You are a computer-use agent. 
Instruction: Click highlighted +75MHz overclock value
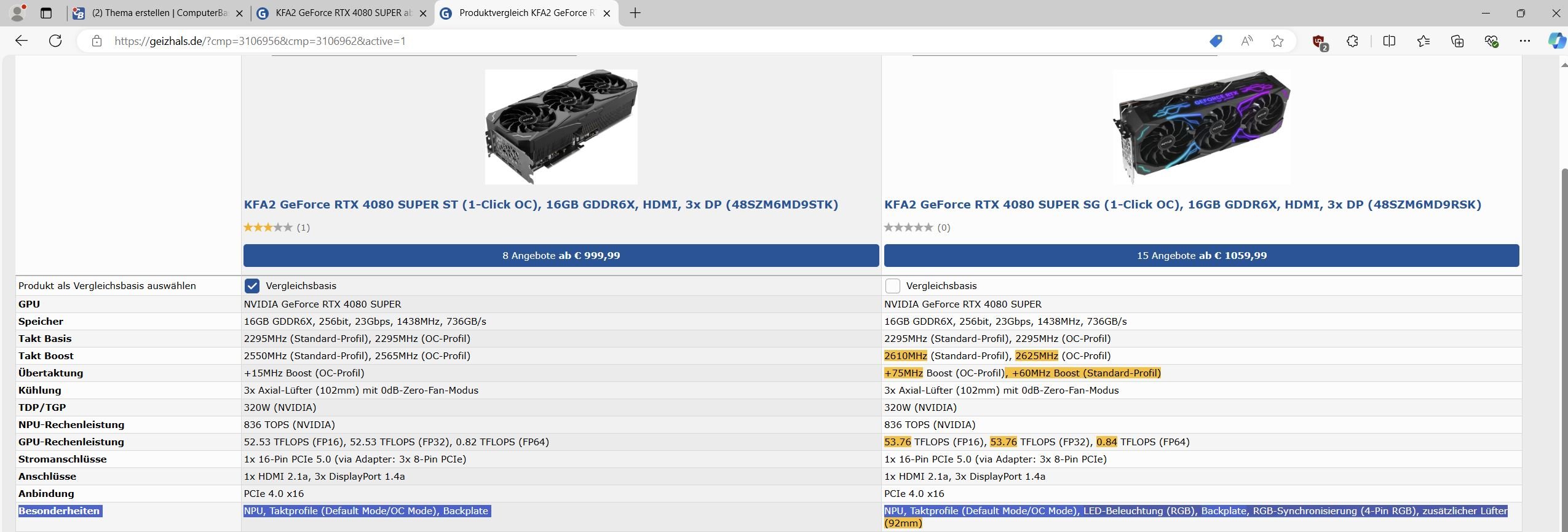[x=904, y=373]
